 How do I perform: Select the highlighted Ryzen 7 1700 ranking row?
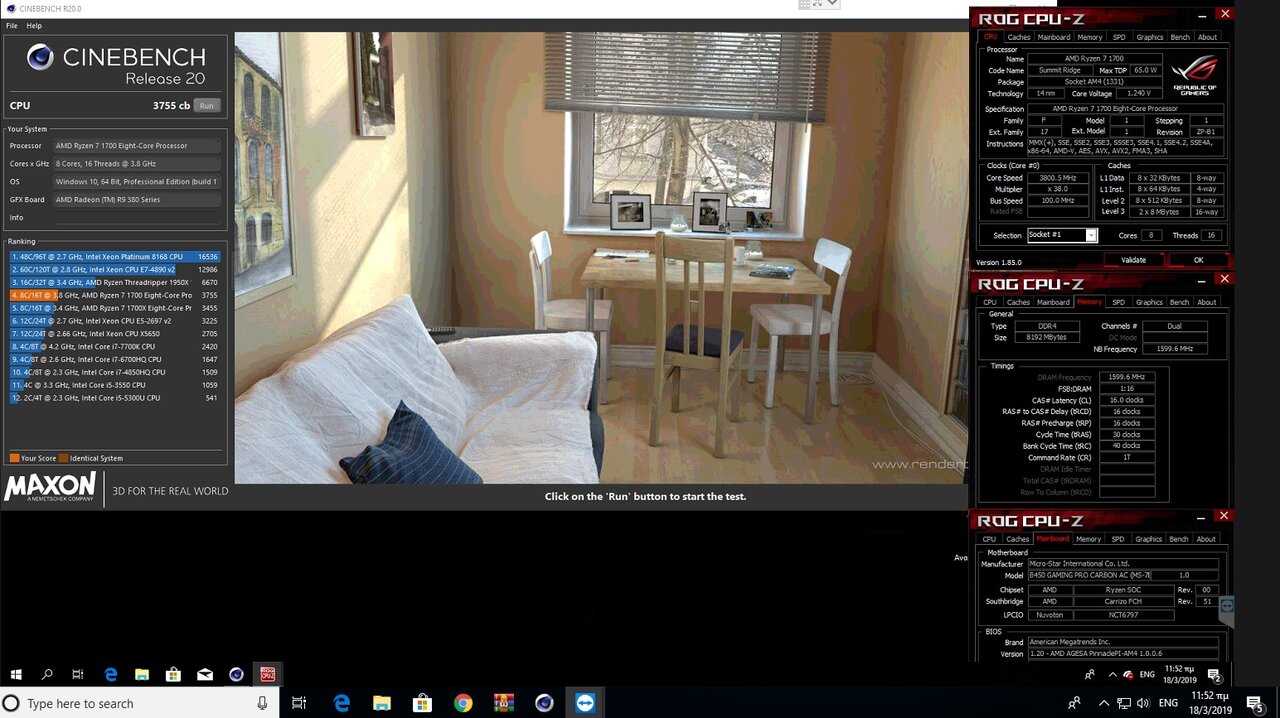pyautogui.click(x=115, y=295)
